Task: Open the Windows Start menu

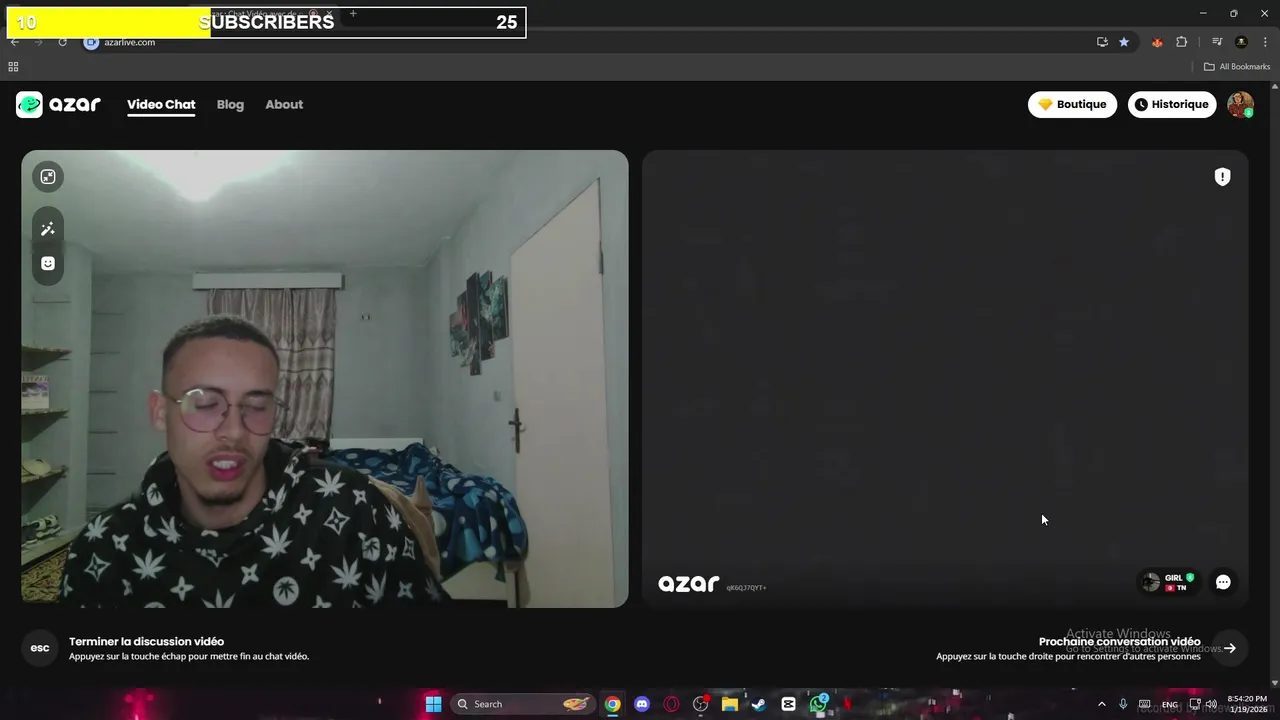Action: pyautogui.click(x=433, y=704)
